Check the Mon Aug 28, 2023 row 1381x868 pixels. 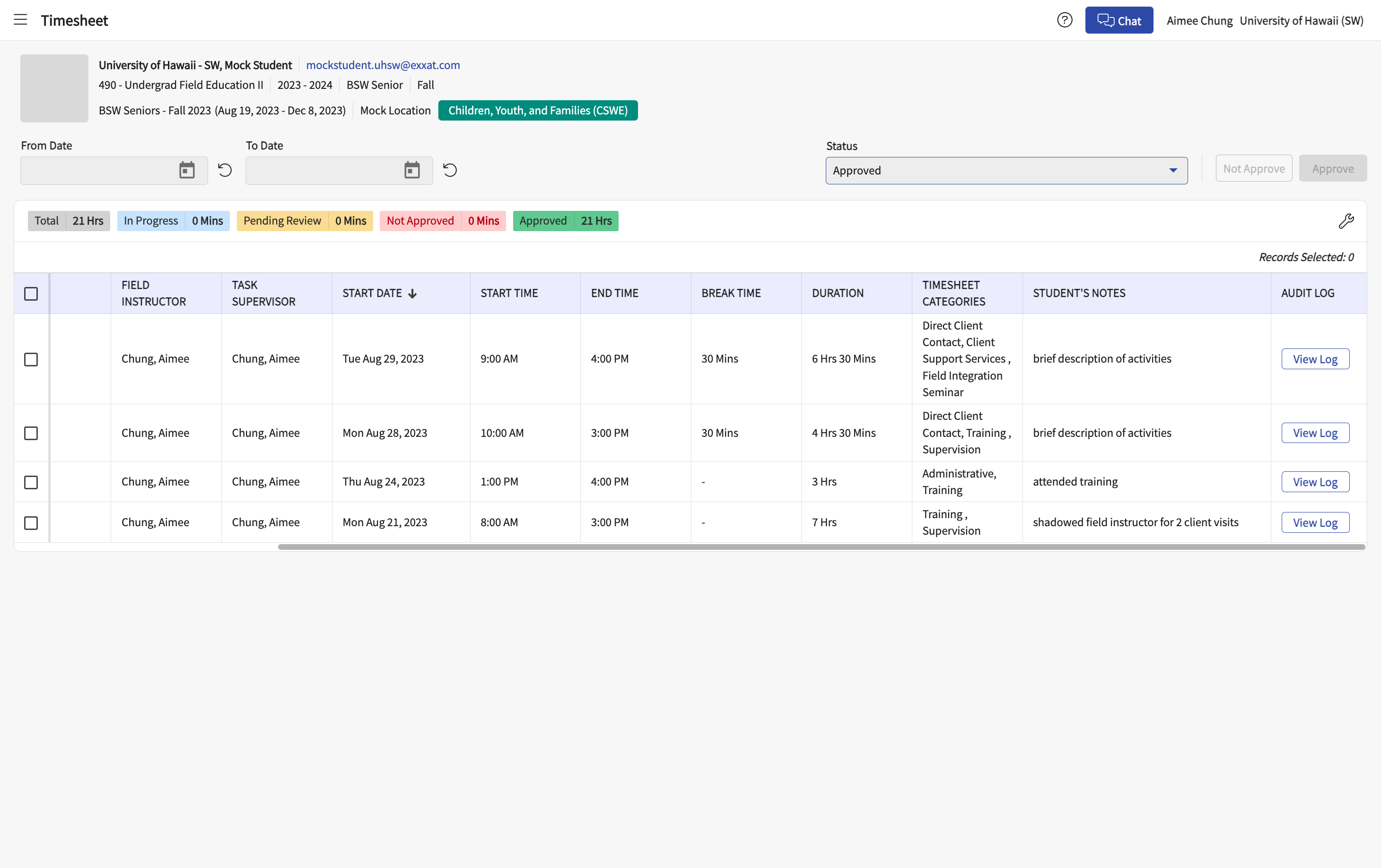pyautogui.click(x=31, y=433)
